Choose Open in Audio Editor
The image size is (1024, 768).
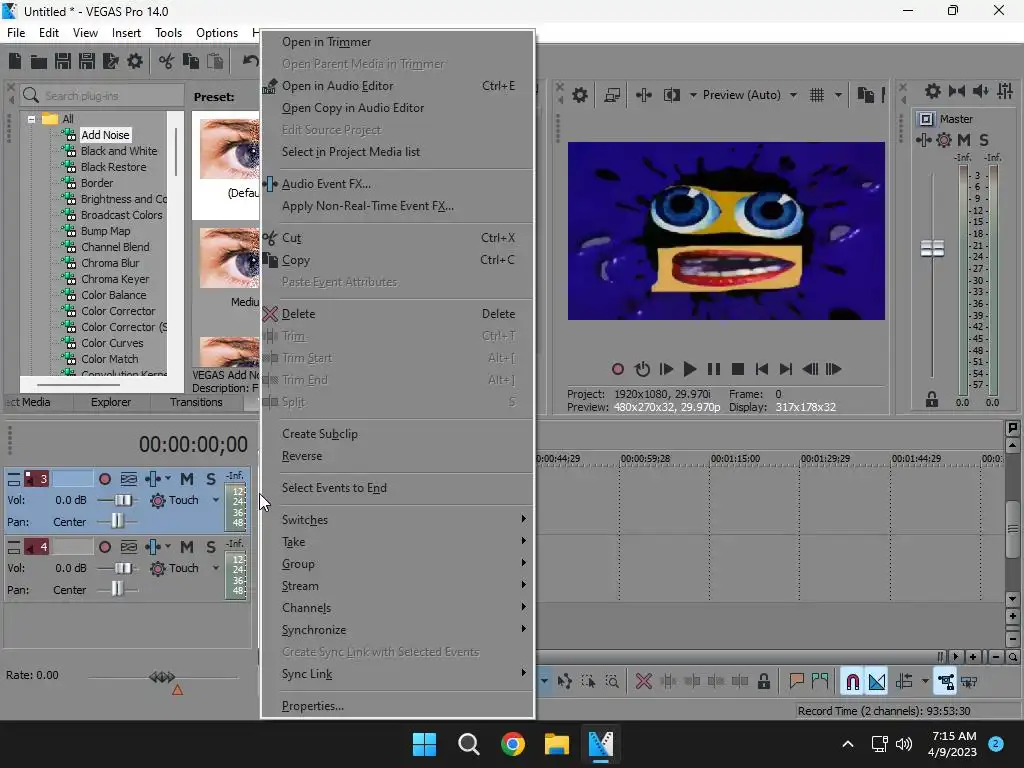[x=397, y=86]
